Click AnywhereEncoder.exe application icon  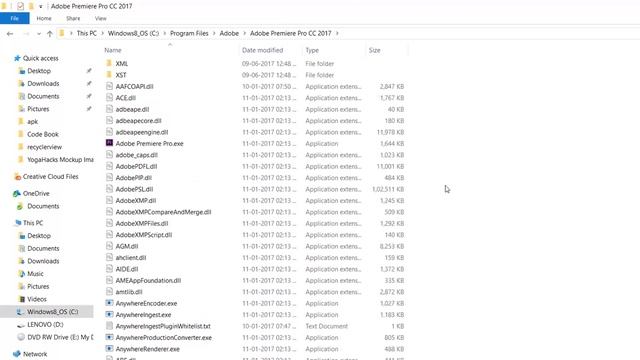[x=109, y=303]
